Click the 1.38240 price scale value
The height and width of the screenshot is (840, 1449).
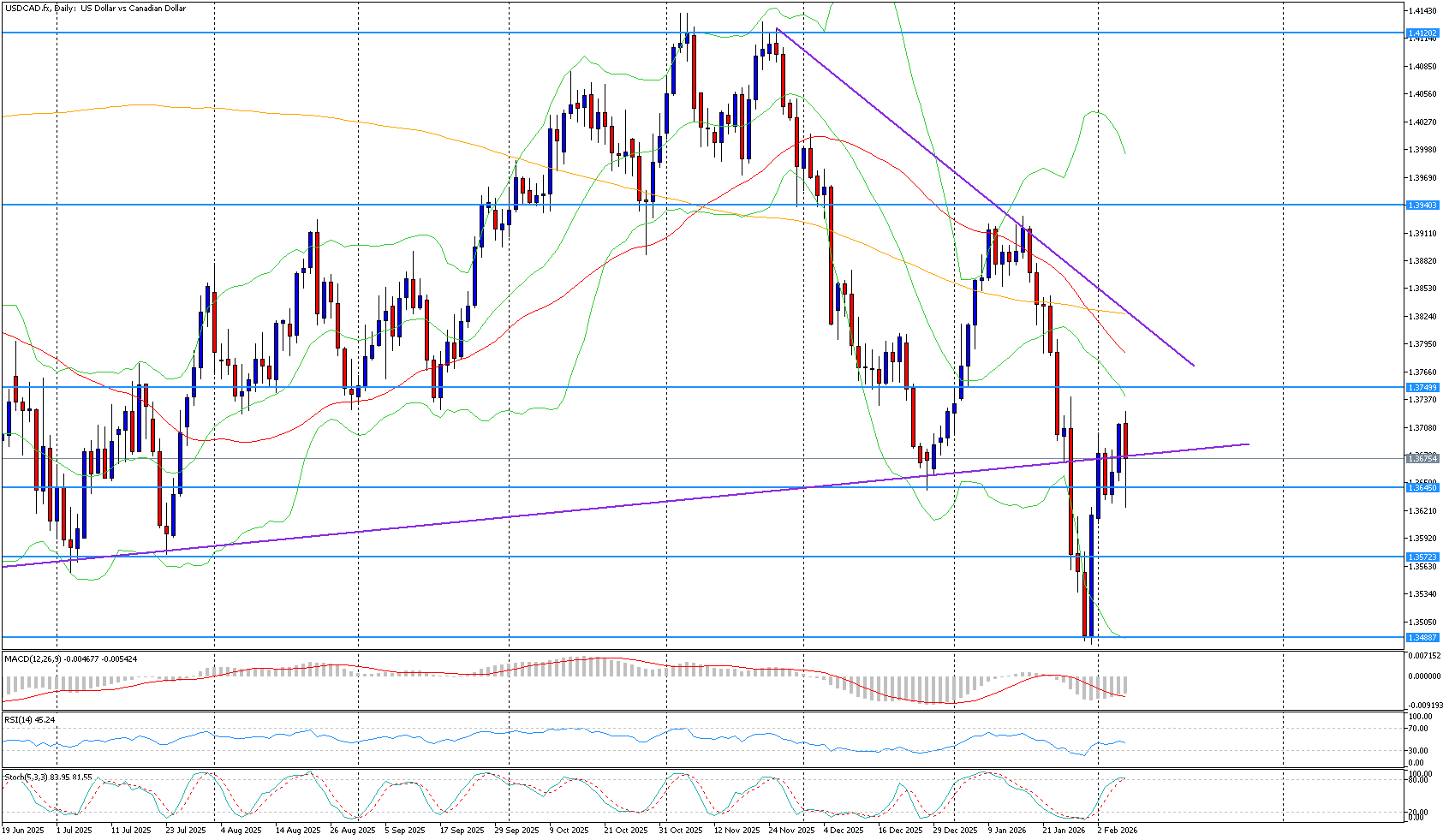[1422, 317]
